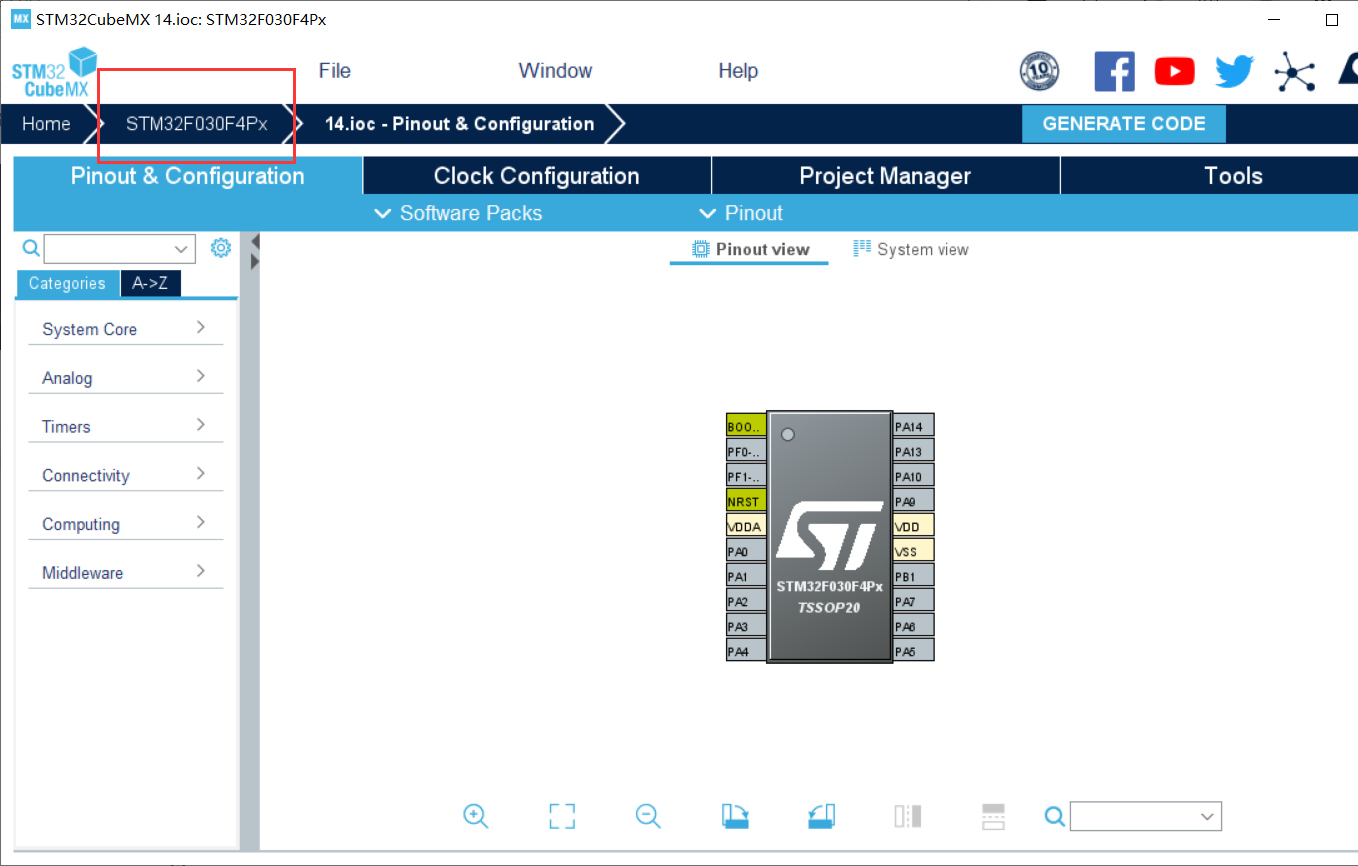1358x866 pixels.
Task: Switch to Tools tab
Action: point(1234,176)
